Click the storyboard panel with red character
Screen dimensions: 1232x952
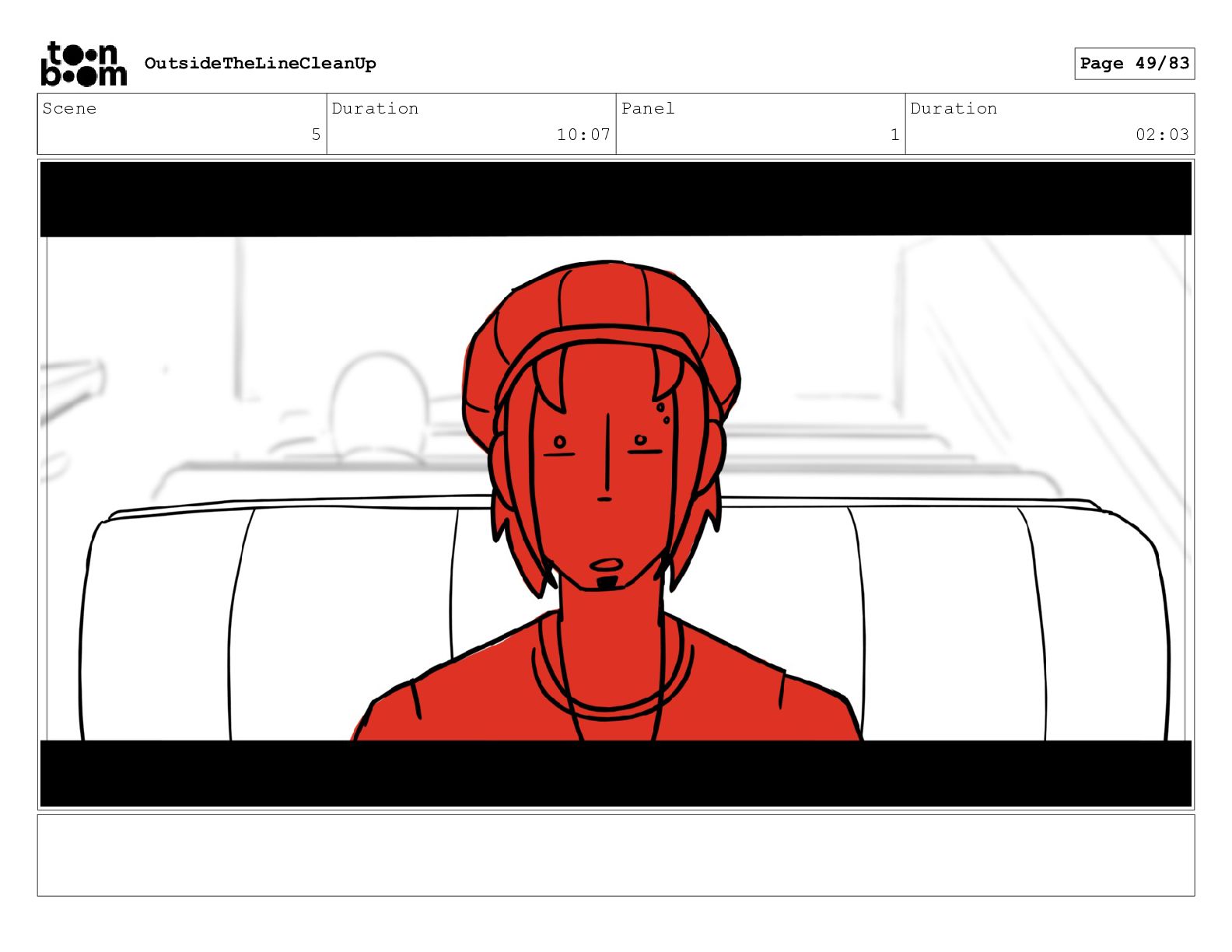pos(616,485)
